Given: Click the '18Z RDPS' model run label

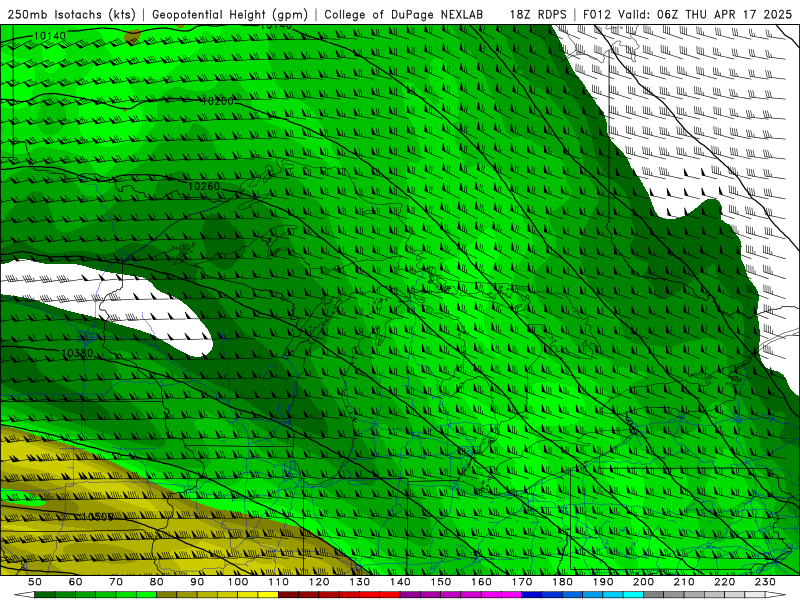Looking at the screenshot, I should click(x=538, y=15).
